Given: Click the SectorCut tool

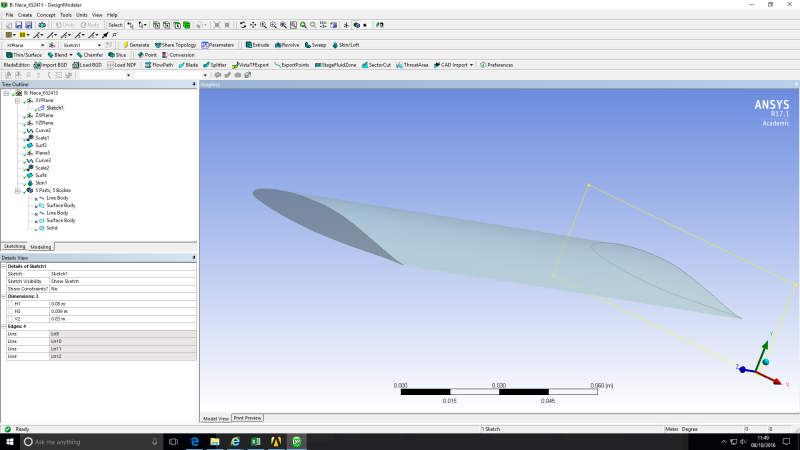Looking at the screenshot, I should pos(376,65).
